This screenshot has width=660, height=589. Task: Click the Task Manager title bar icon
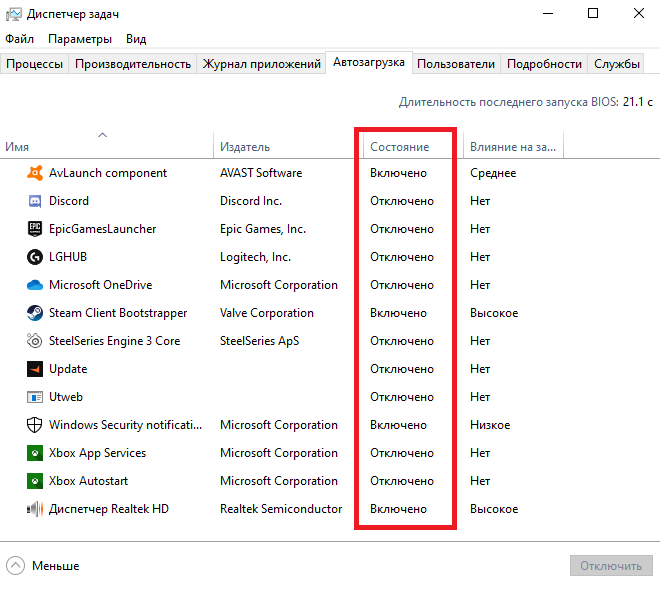[13, 14]
